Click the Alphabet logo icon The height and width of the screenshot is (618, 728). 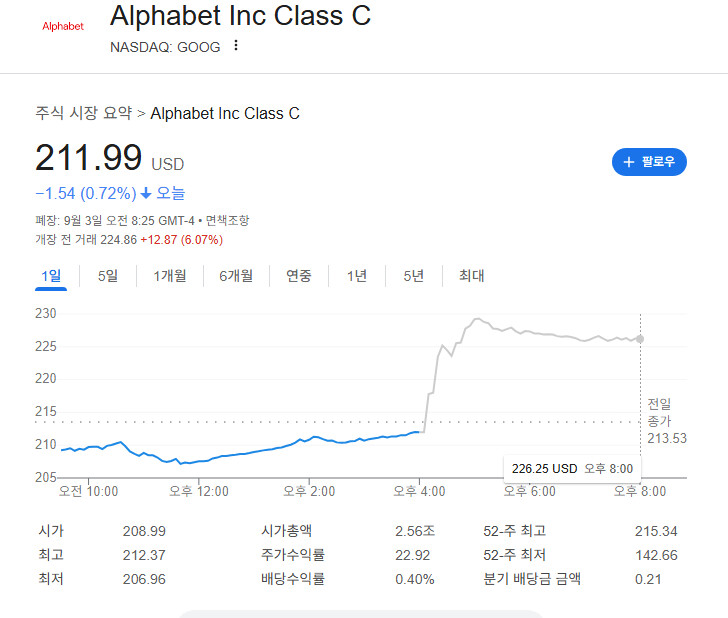pos(62,26)
